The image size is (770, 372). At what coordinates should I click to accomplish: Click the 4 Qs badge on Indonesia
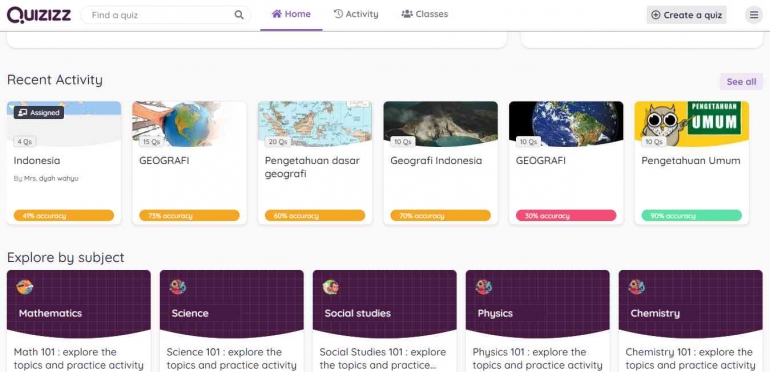point(25,142)
